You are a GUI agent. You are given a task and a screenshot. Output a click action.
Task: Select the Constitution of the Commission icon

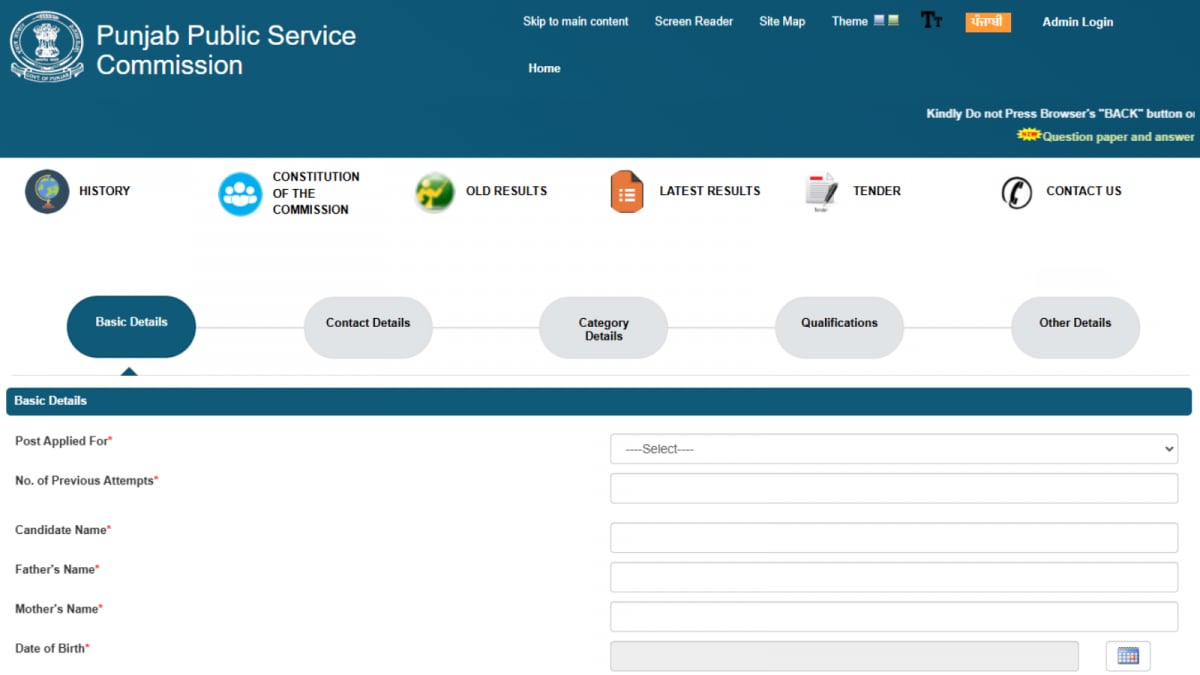[x=239, y=191]
